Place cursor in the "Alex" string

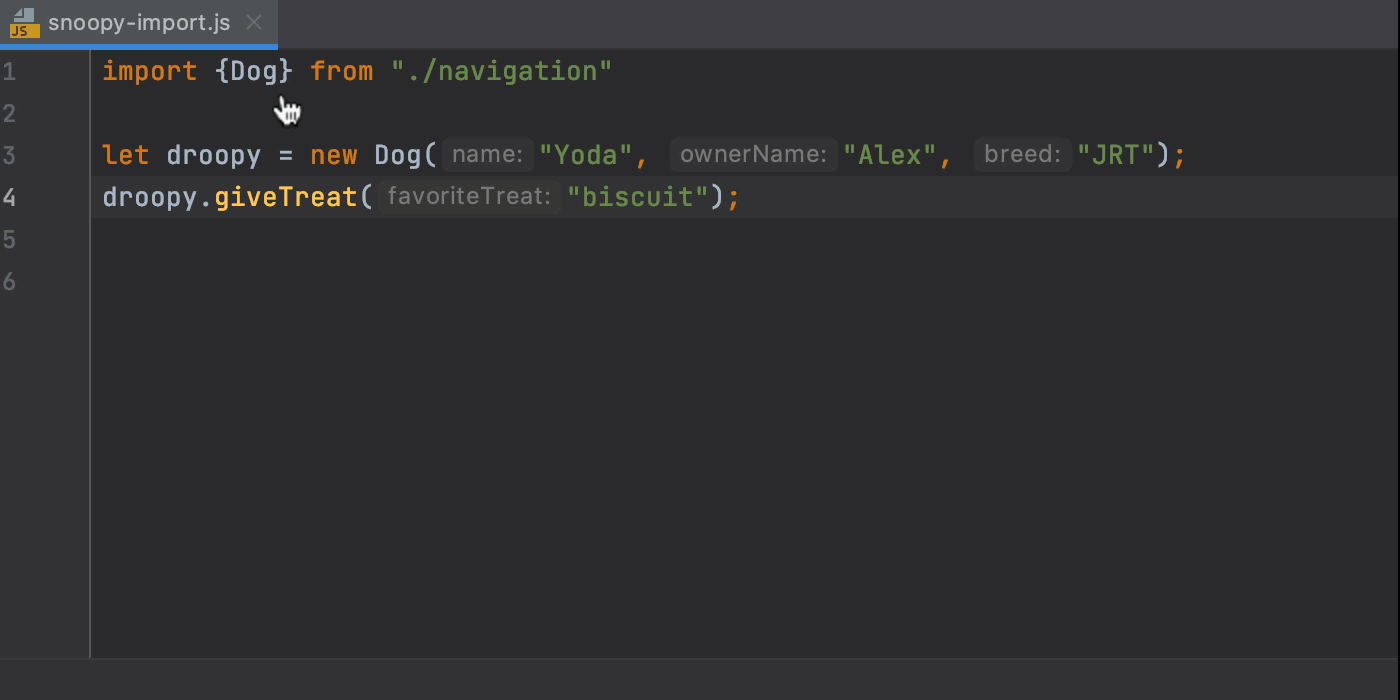889,156
